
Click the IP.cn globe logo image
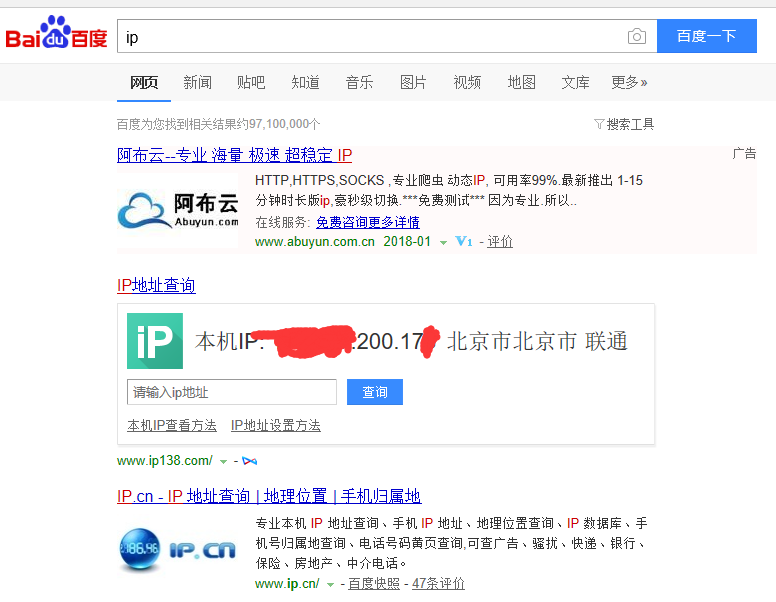coord(178,550)
